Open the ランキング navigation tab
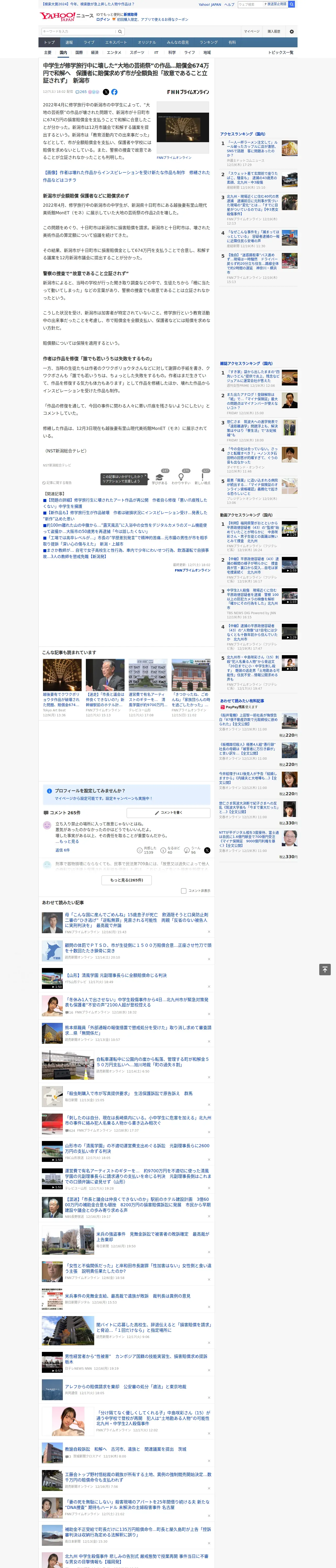336x1568 pixels. pyautogui.click(x=209, y=43)
